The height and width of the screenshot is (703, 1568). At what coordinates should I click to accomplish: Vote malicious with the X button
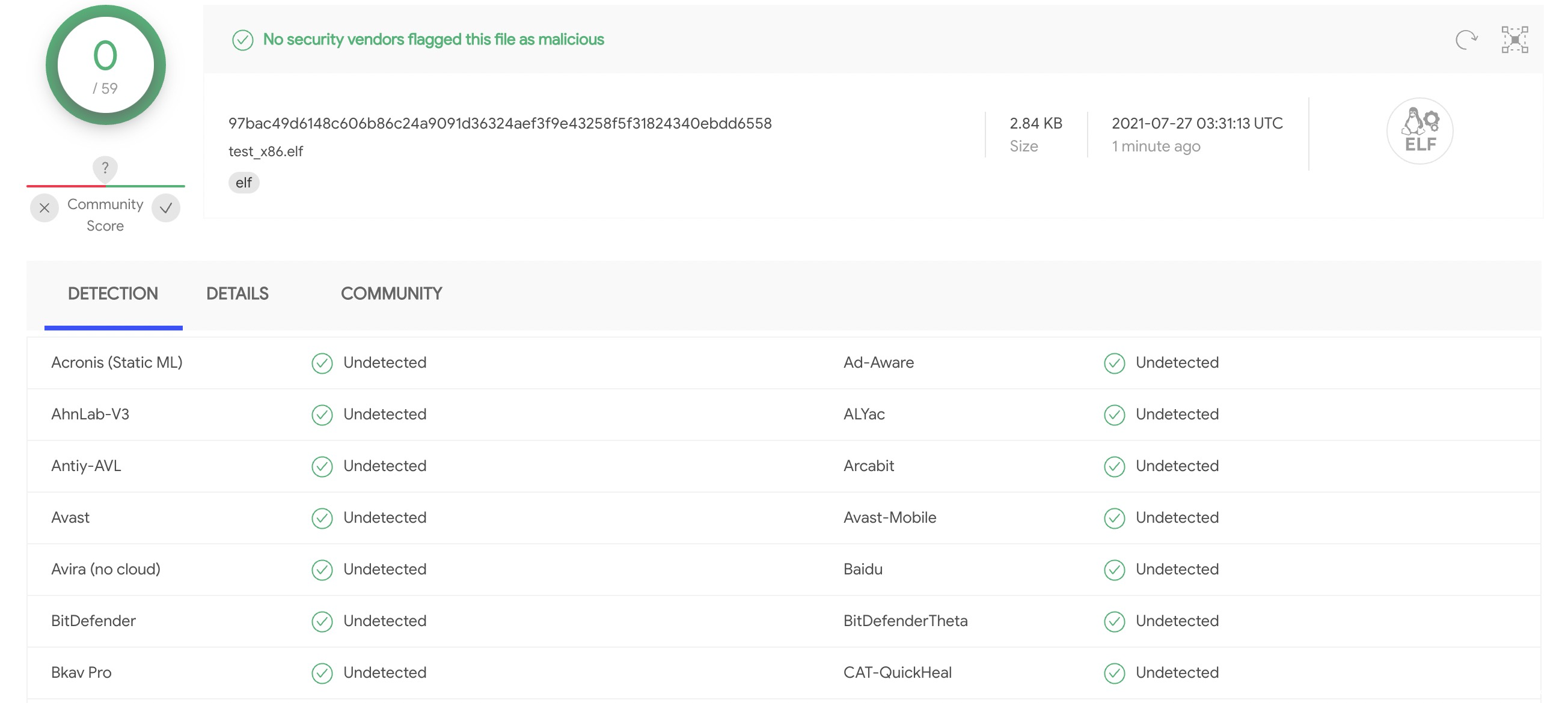(44, 208)
